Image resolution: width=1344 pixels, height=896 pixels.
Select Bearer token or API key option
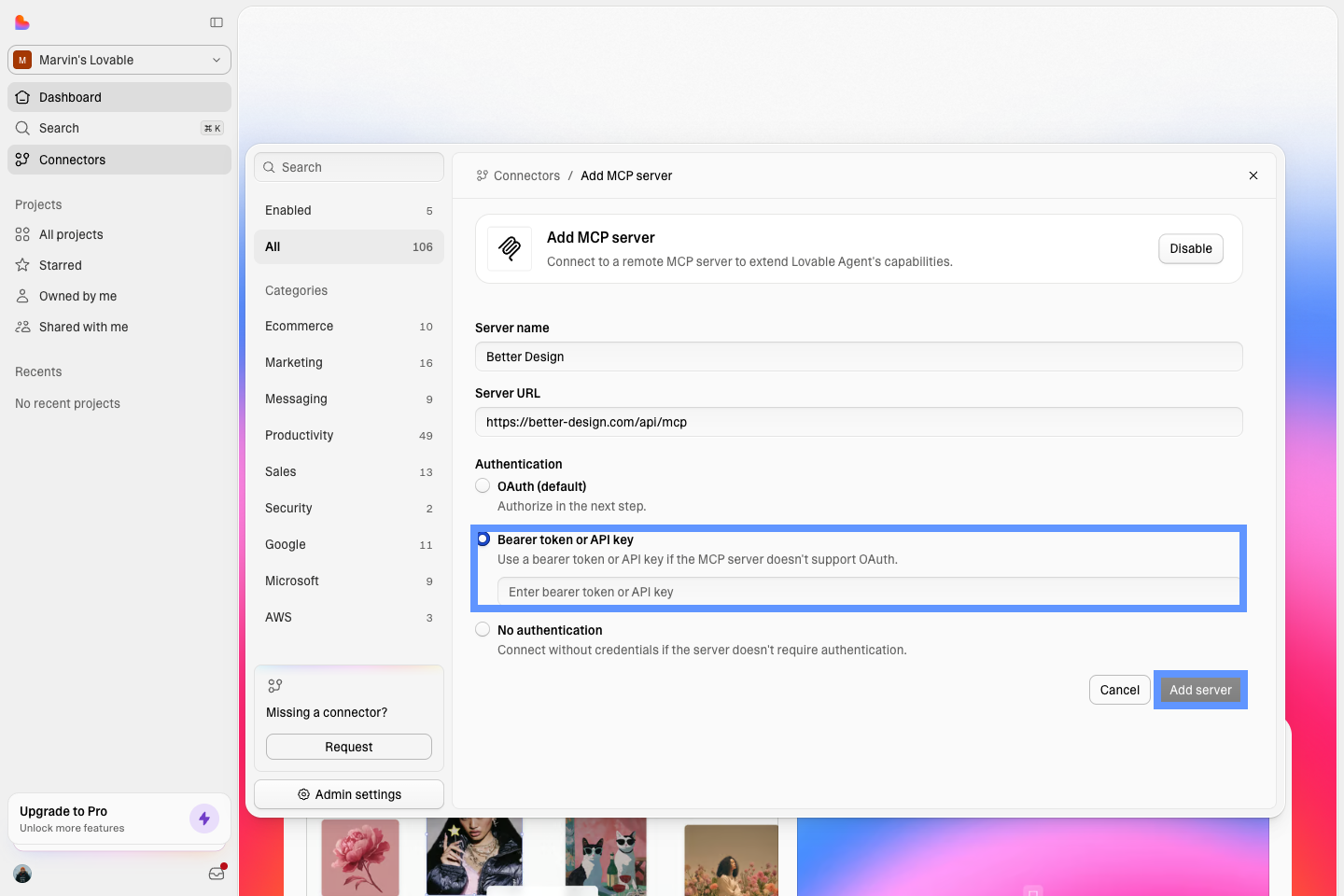click(483, 539)
